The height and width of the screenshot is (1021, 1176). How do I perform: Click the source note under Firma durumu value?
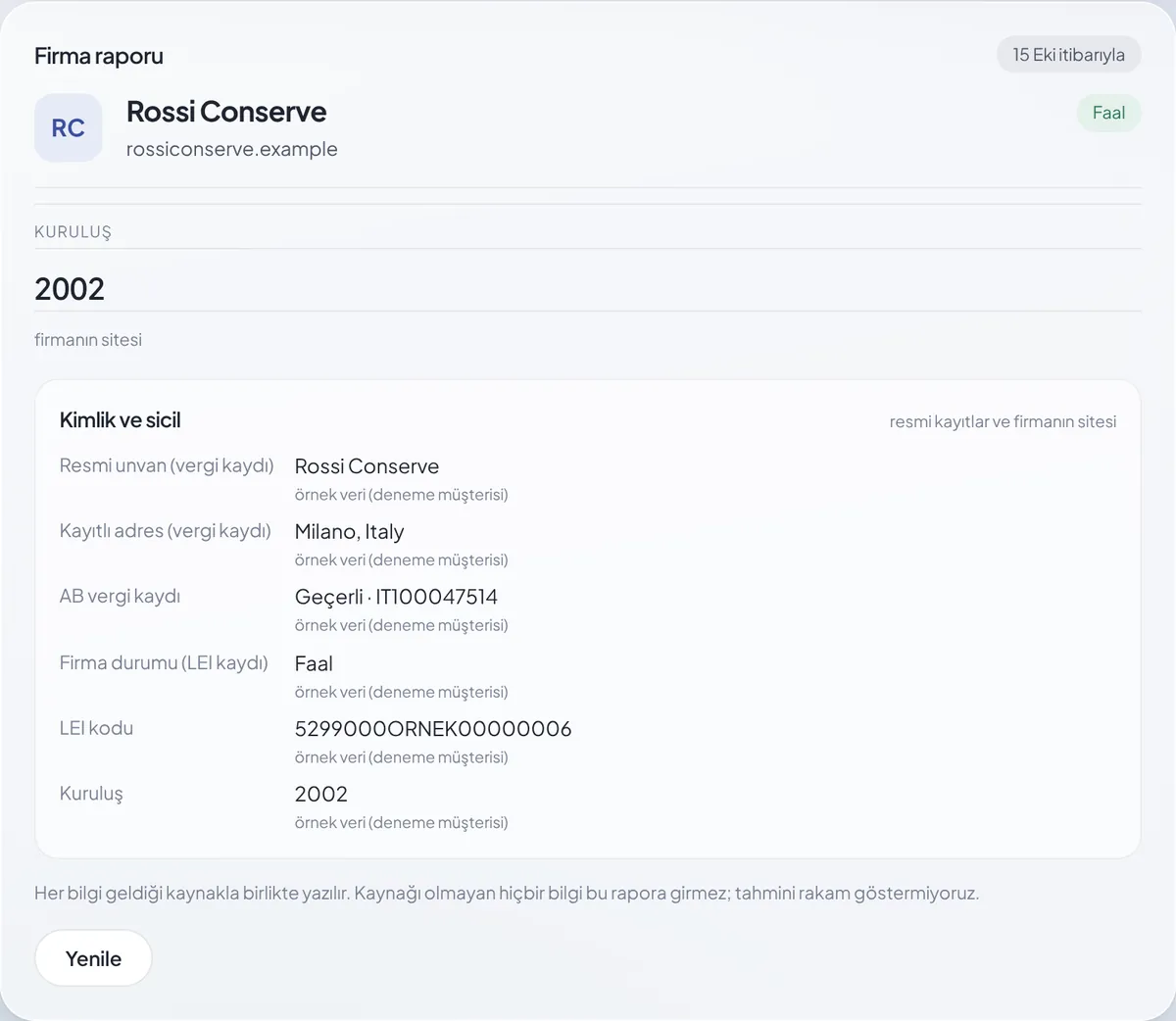[x=401, y=692]
